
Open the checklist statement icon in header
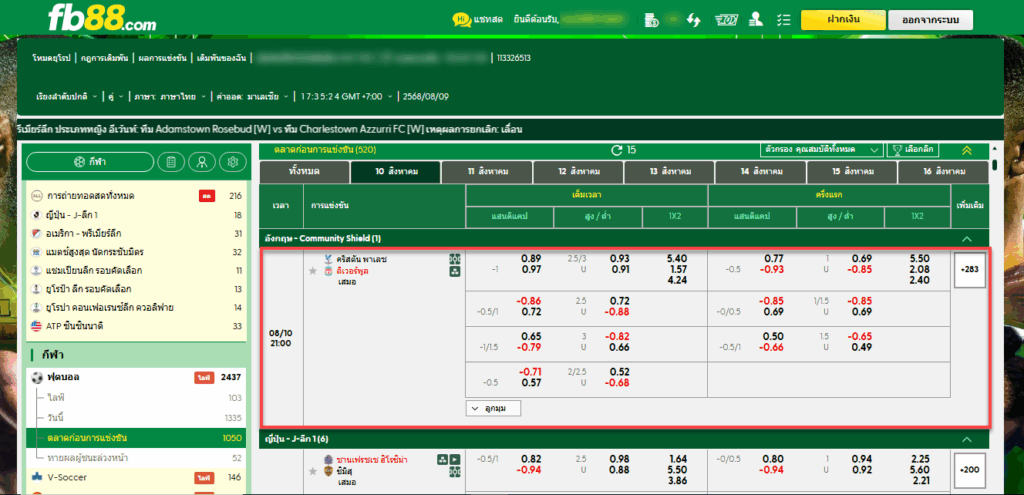(x=784, y=20)
